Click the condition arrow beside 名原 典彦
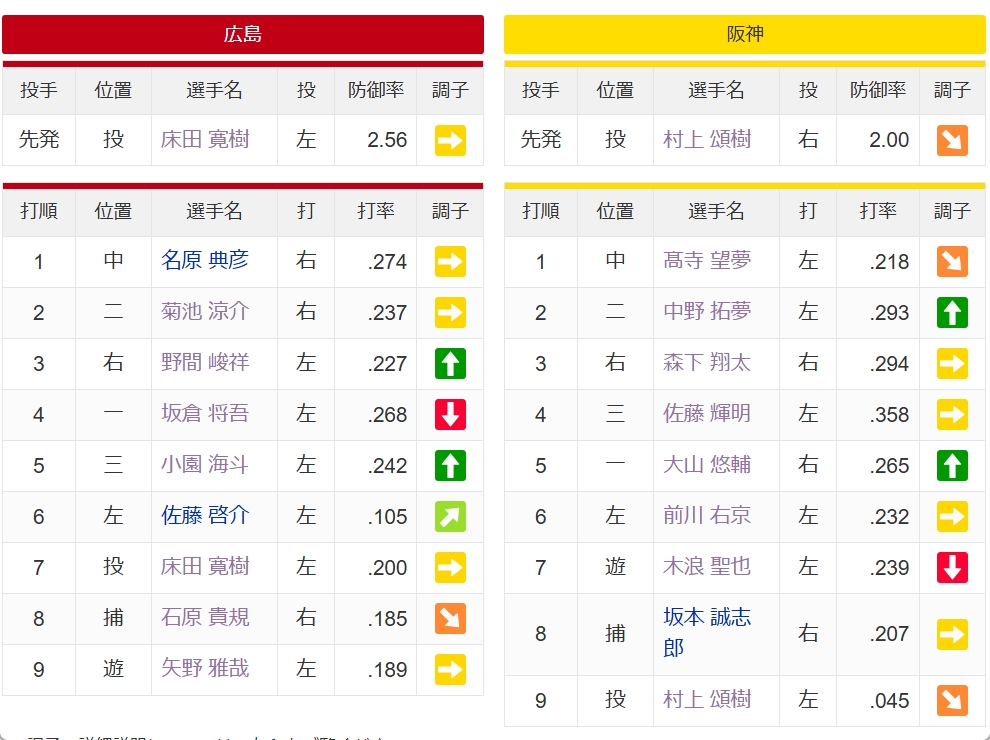990x740 pixels. click(x=450, y=261)
